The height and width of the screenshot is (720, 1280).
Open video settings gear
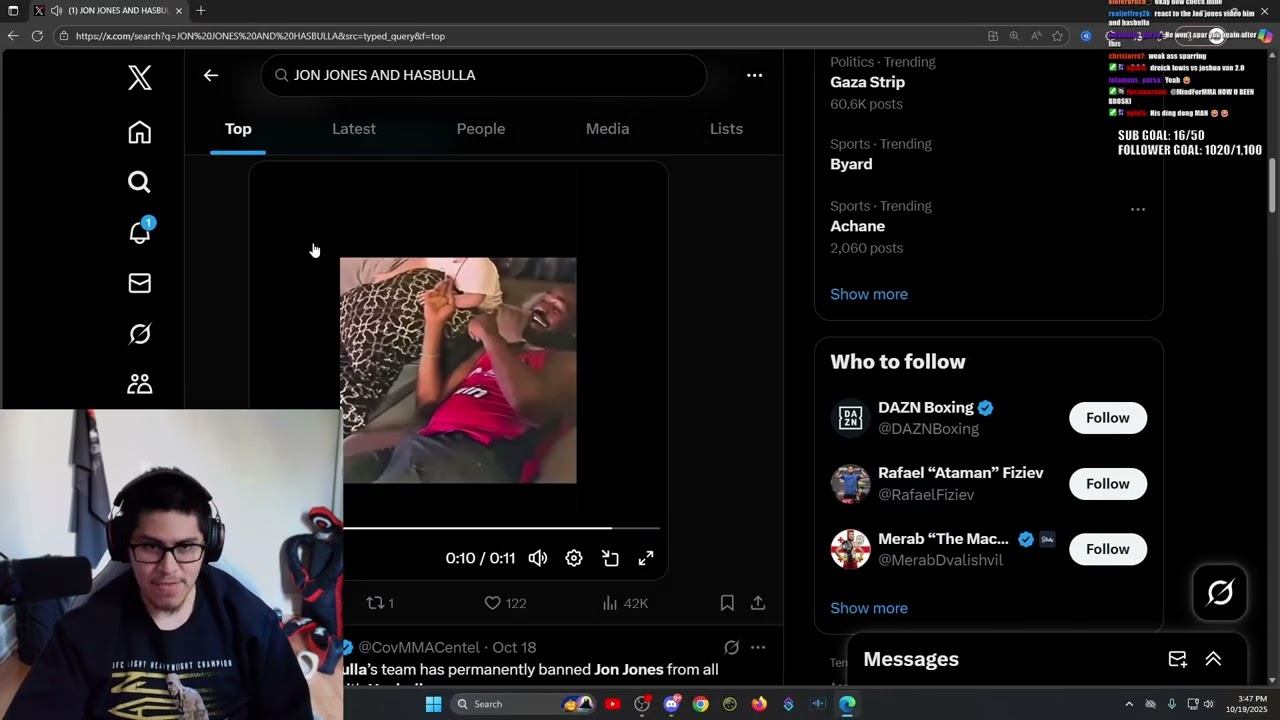pos(574,558)
